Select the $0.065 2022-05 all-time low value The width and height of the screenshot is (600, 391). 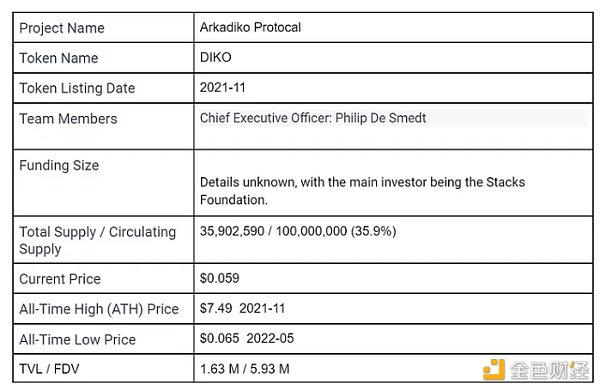pos(247,338)
